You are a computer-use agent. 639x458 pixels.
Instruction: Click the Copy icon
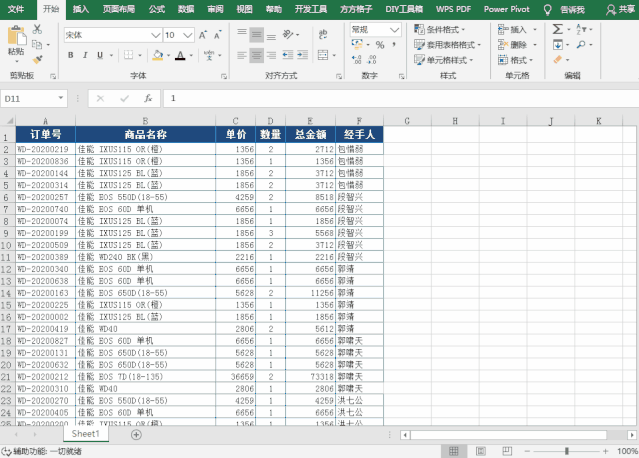click(x=37, y=44)
